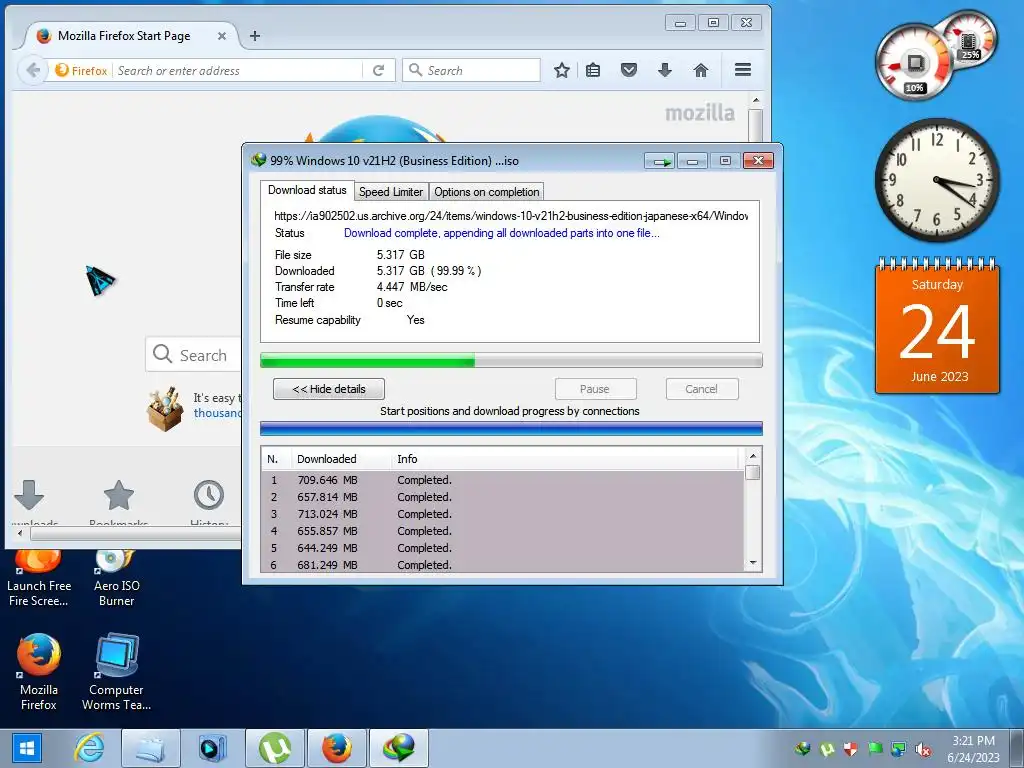Click the download progress bar

[511, 360]
